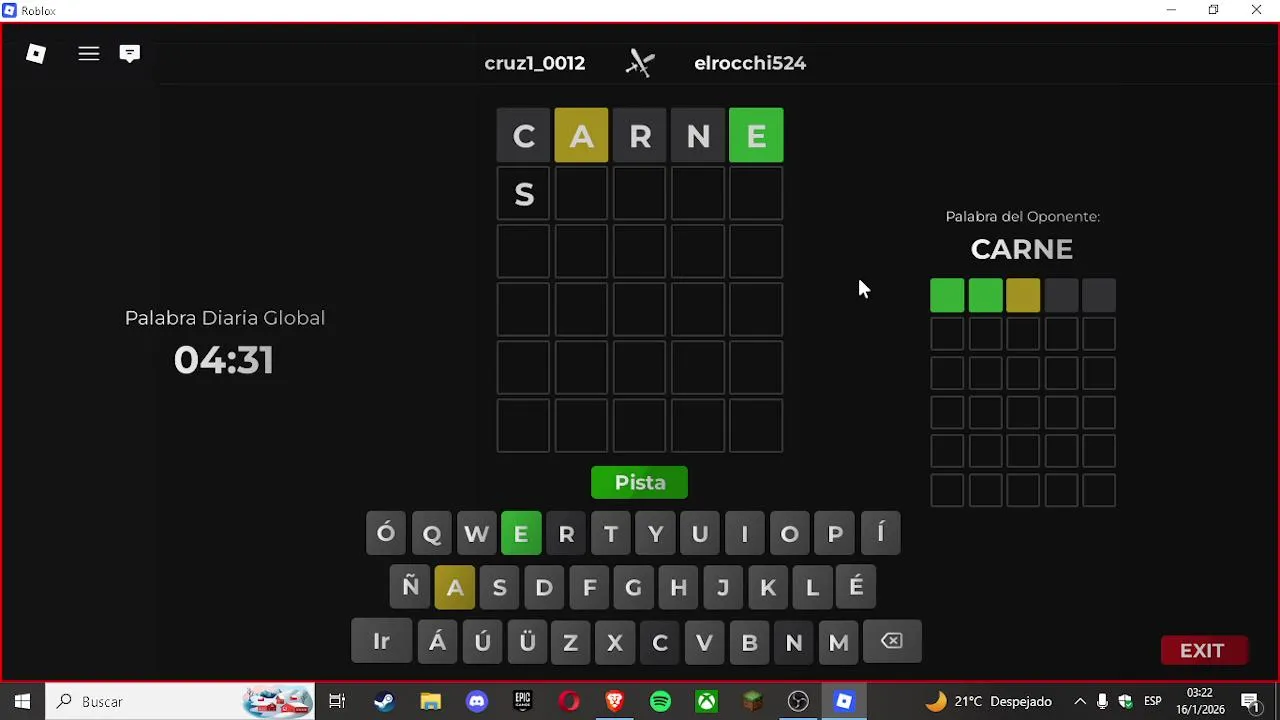This screenshot has width=1280, height=720.
Task: Tap the X key
Action: point(615,642)
